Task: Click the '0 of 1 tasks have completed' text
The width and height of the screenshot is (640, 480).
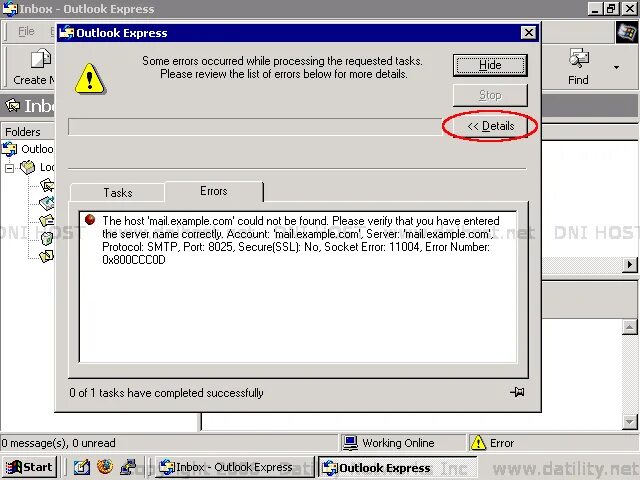Action: pos(166,393)
